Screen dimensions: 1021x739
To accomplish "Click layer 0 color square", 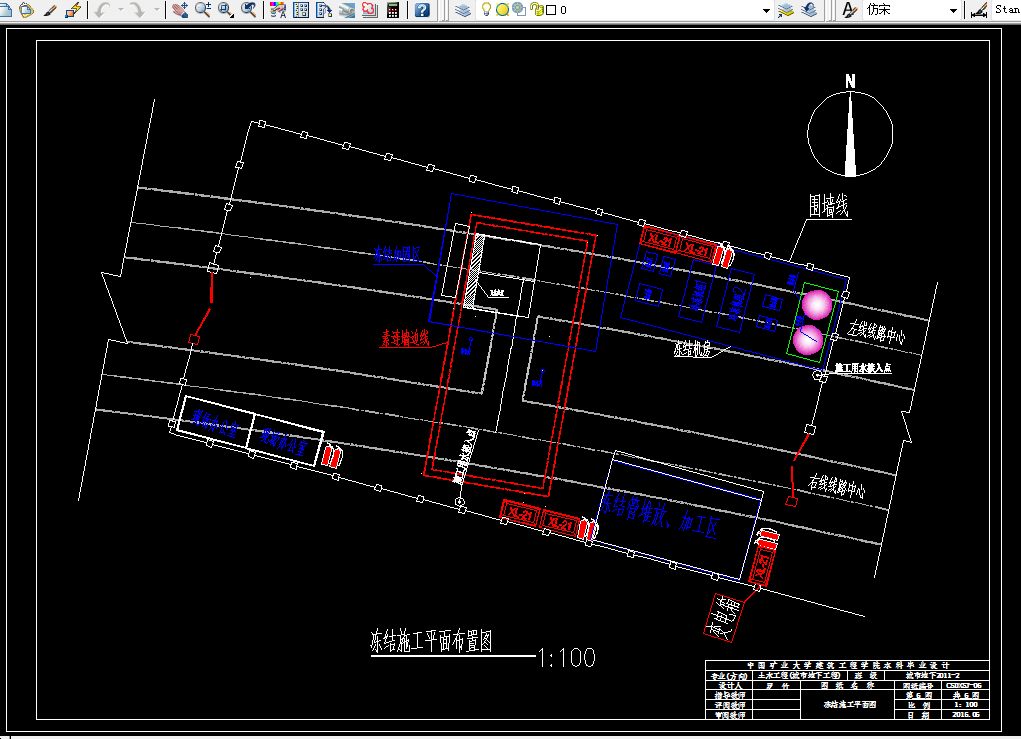I will [x=551, y=10].
